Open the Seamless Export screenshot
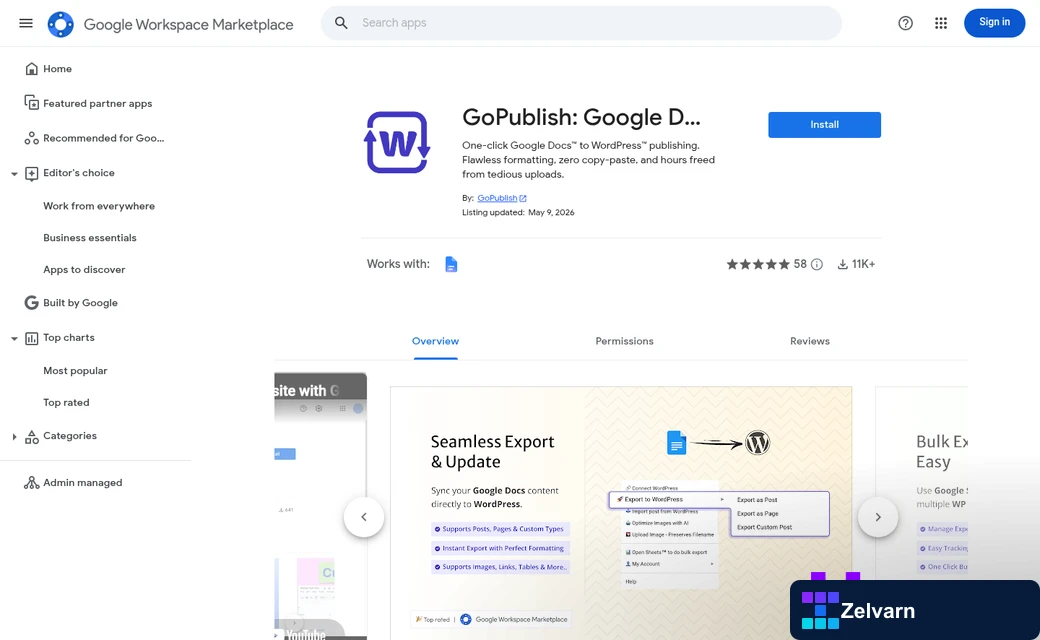This screenshot has height=640, width=1040. pyautogui.click(x=621, y=513)
